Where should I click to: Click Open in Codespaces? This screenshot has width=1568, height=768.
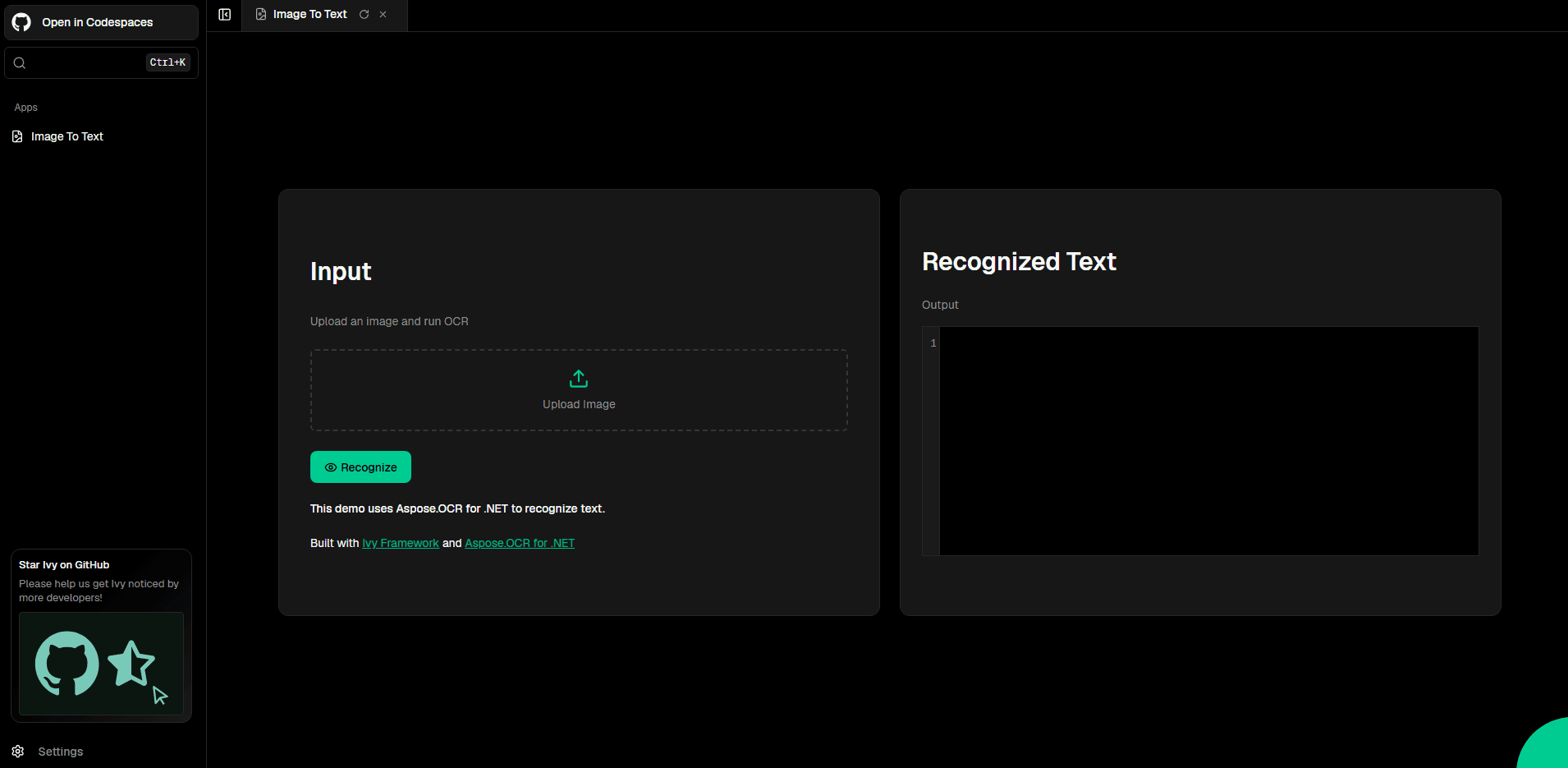[x=98, y=22]
